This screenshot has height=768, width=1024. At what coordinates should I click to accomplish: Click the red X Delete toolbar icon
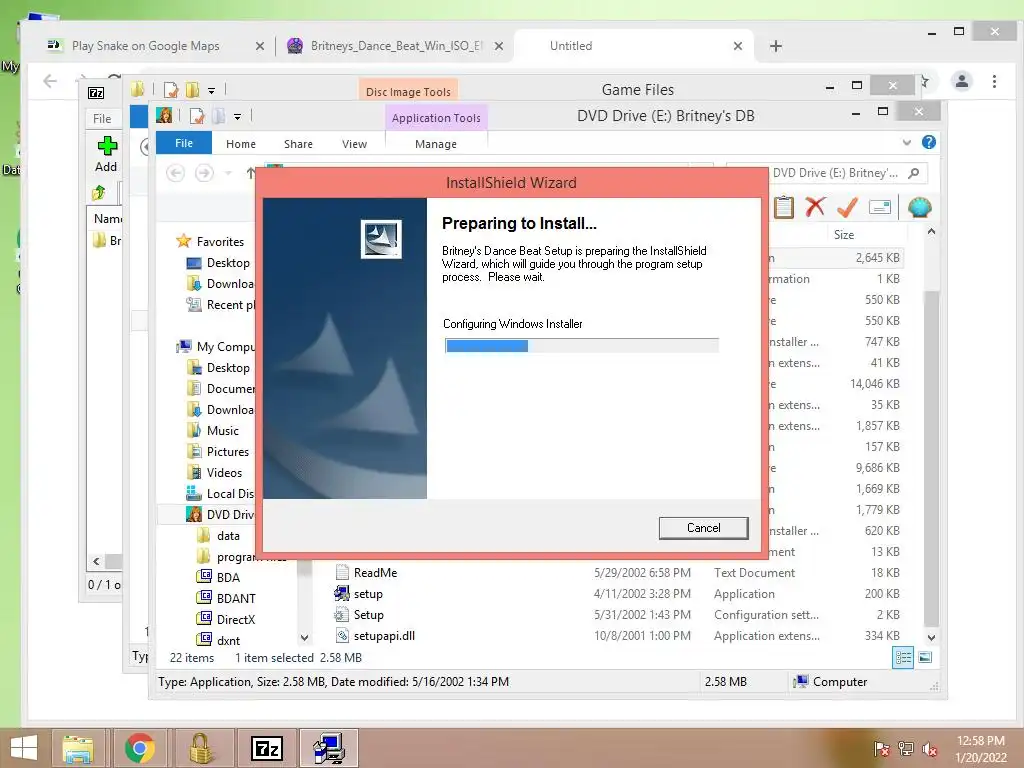pos(814,207)
